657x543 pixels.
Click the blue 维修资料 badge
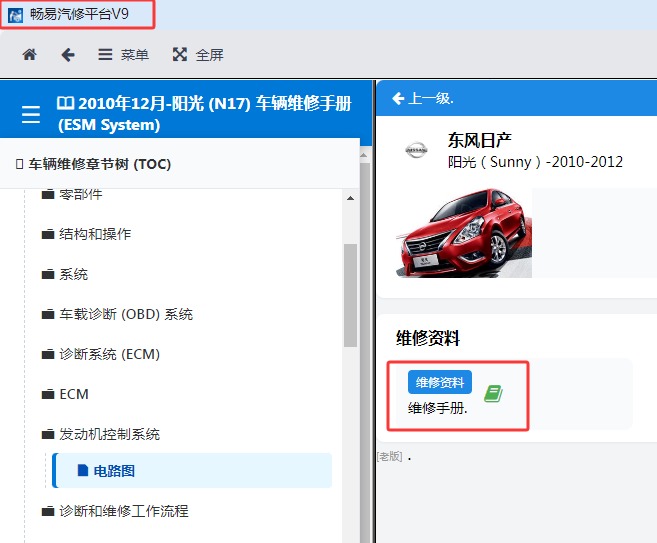(440, 382)
